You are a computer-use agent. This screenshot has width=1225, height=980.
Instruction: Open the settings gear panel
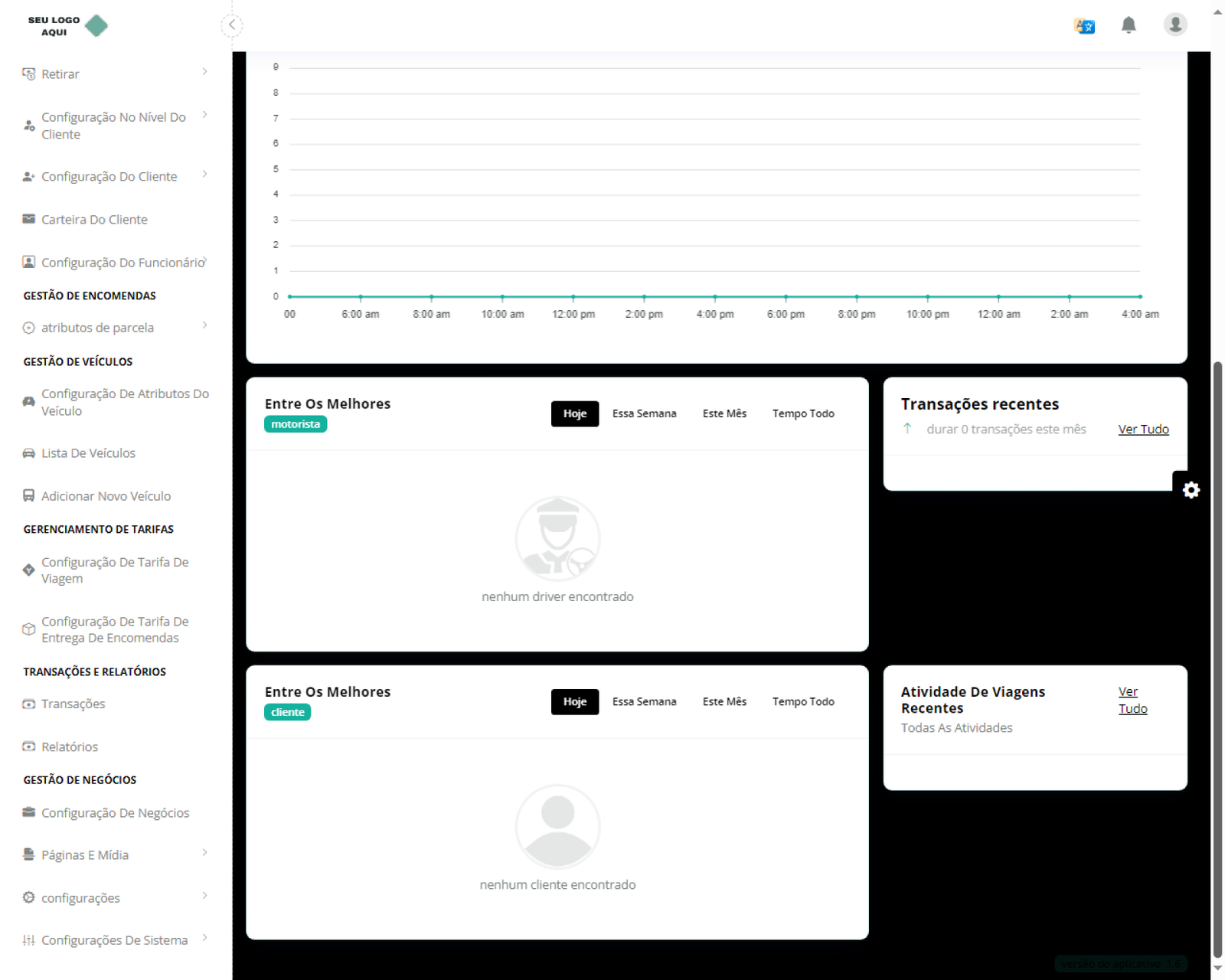click(x=1191, y=490)
